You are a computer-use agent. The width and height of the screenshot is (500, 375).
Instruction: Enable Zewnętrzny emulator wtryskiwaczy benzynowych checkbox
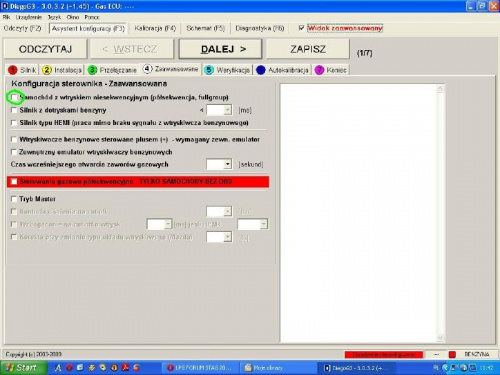coord(14,152)
